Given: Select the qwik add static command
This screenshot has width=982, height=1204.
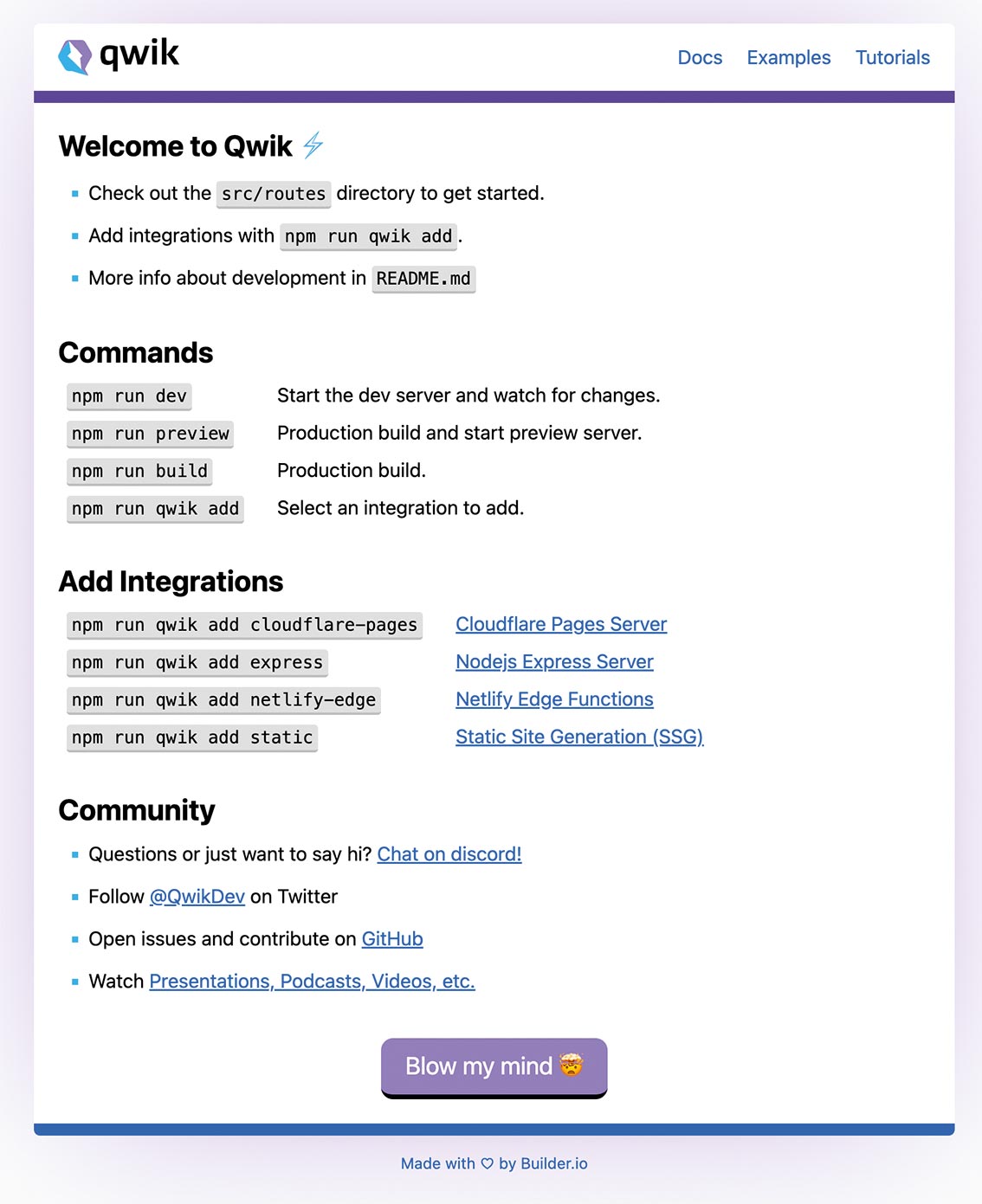Looking at the screenshot, I should 192,737.
